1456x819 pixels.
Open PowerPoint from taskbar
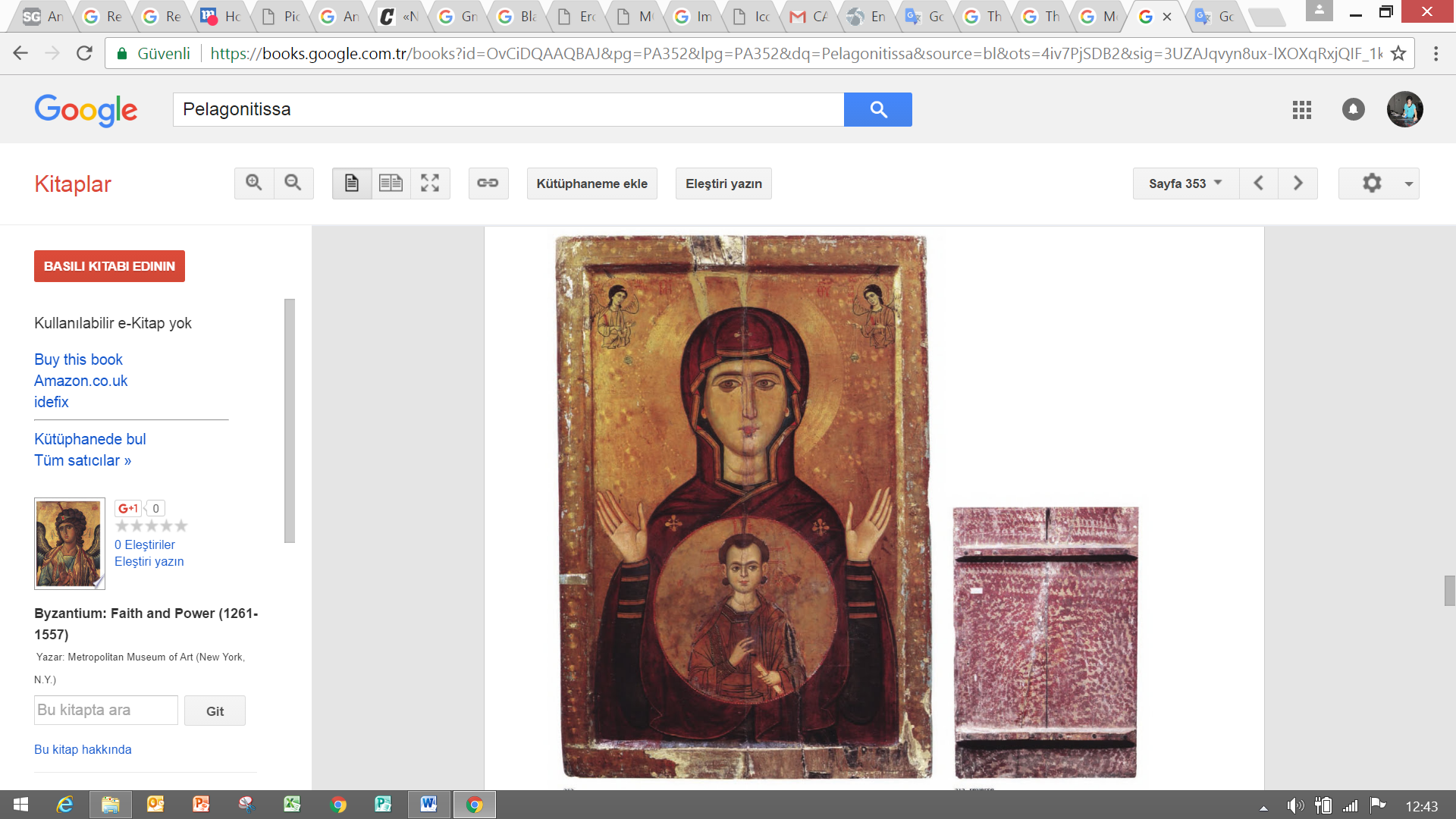click(201, 805)
